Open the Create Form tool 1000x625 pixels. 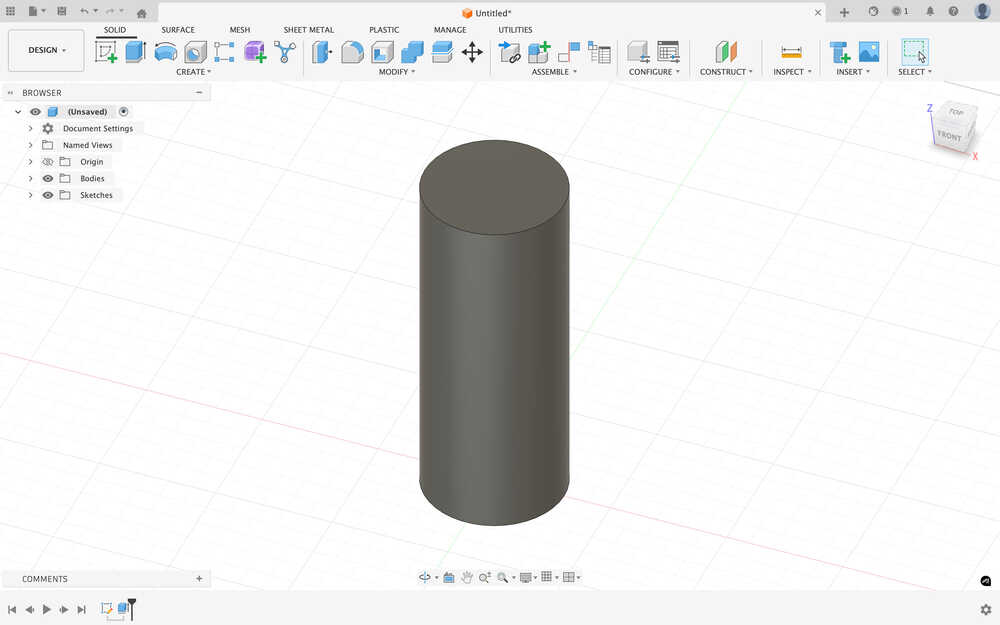pyautogui.click(x=254, y=52)
